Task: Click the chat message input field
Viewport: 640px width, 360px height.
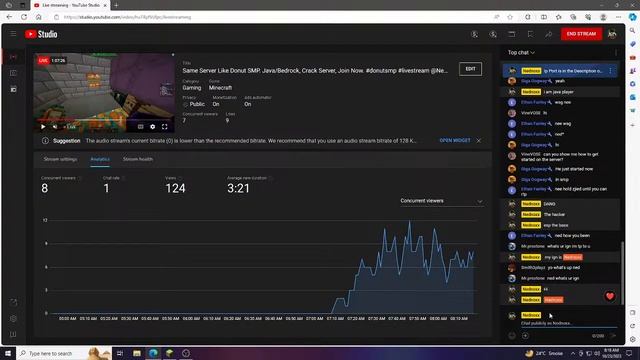Action: 569,323
